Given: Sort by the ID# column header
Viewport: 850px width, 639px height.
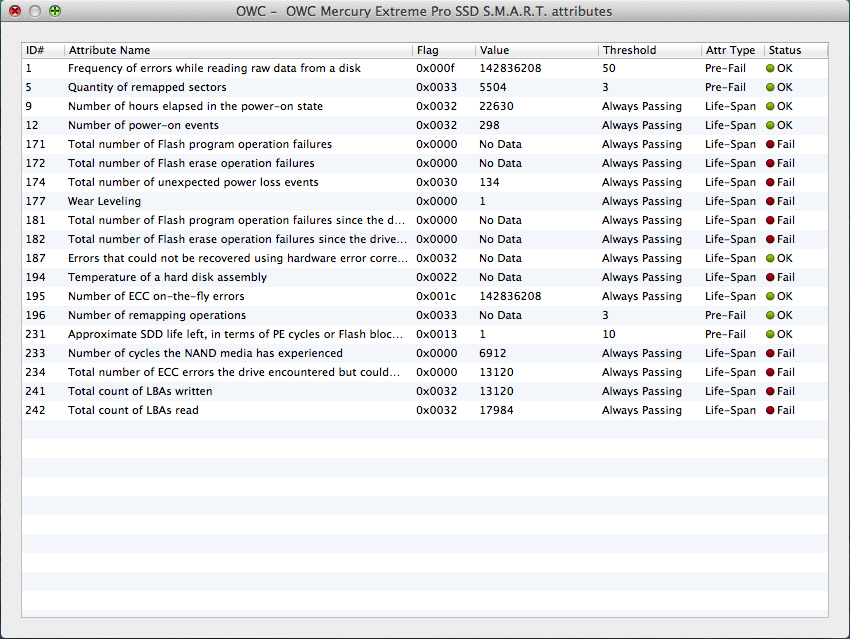Looking at the screenshot, I should point(43,50).
